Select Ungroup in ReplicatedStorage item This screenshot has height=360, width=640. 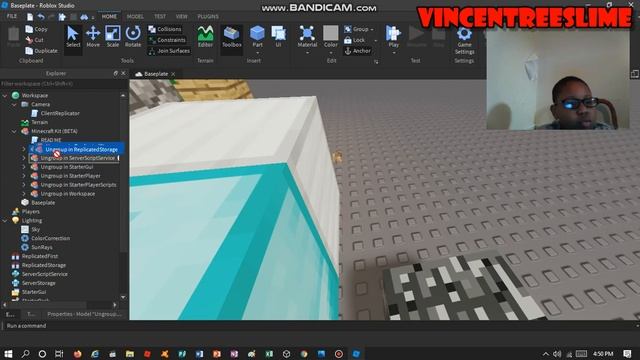(81, 149)
